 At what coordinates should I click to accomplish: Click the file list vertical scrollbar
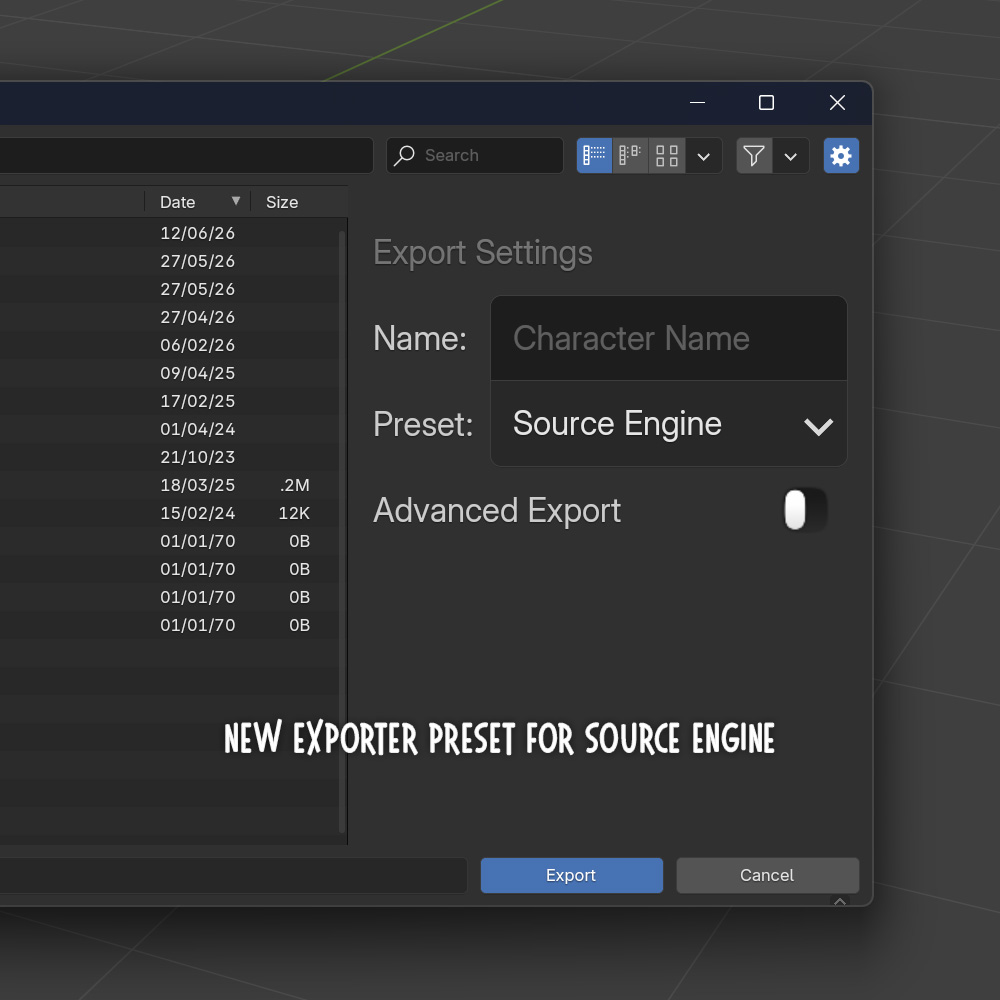tap(342, 532)
